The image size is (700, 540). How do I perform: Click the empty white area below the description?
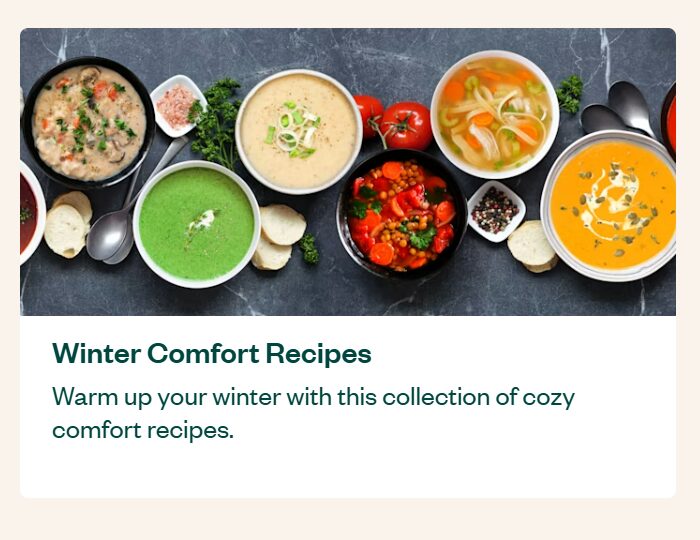click(x=348, y=471)
